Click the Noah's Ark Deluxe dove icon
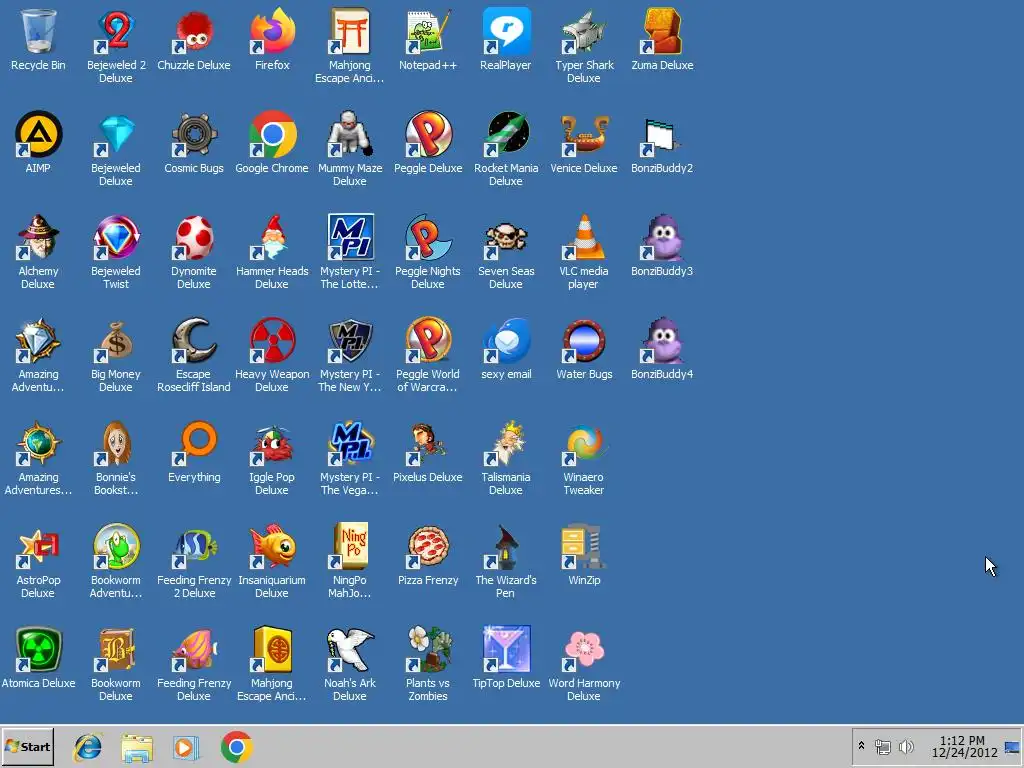Screen dimensions: 1024x768 coord(350,649)
